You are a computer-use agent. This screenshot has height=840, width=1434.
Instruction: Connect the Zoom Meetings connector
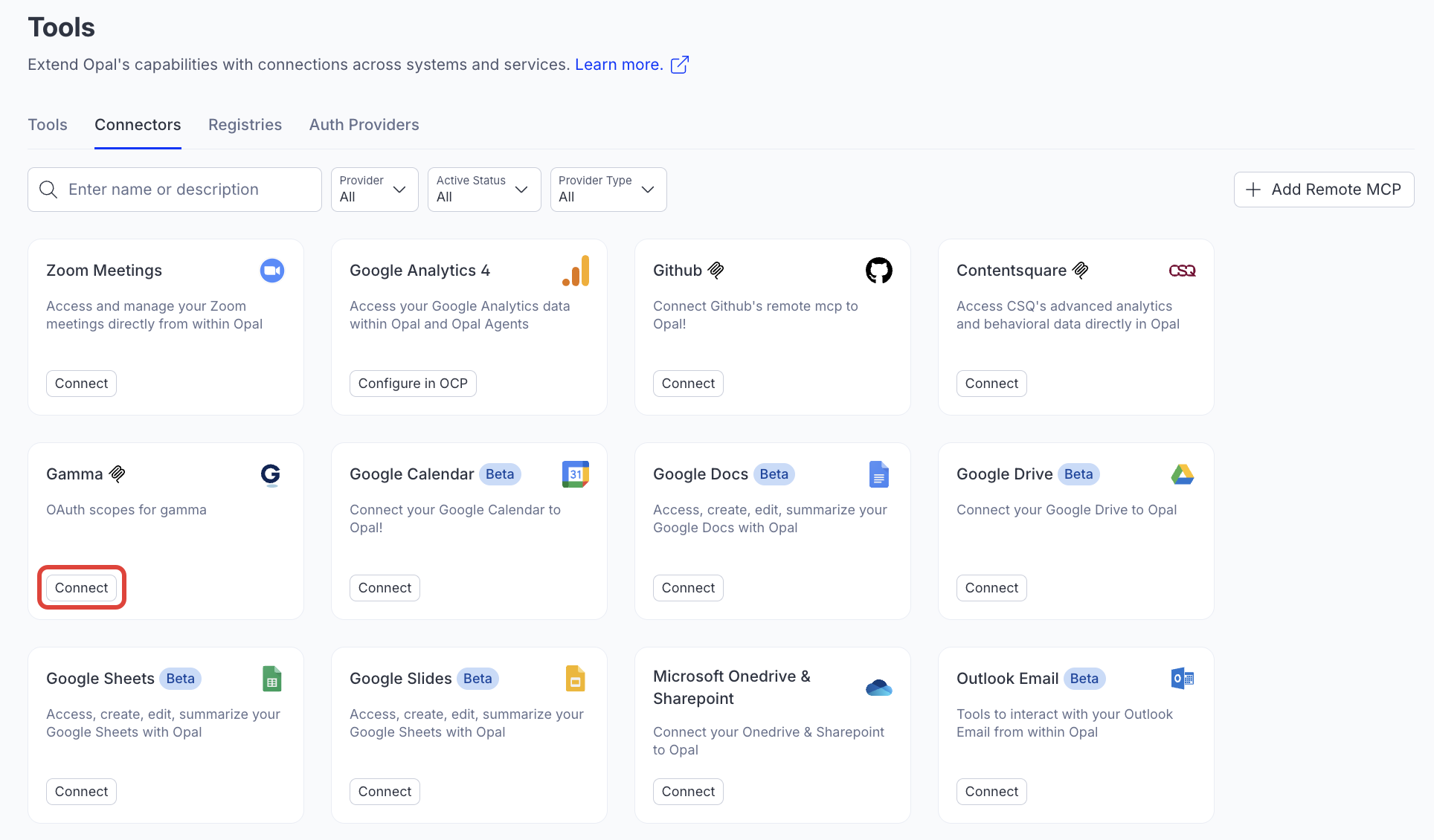point(81,384)
